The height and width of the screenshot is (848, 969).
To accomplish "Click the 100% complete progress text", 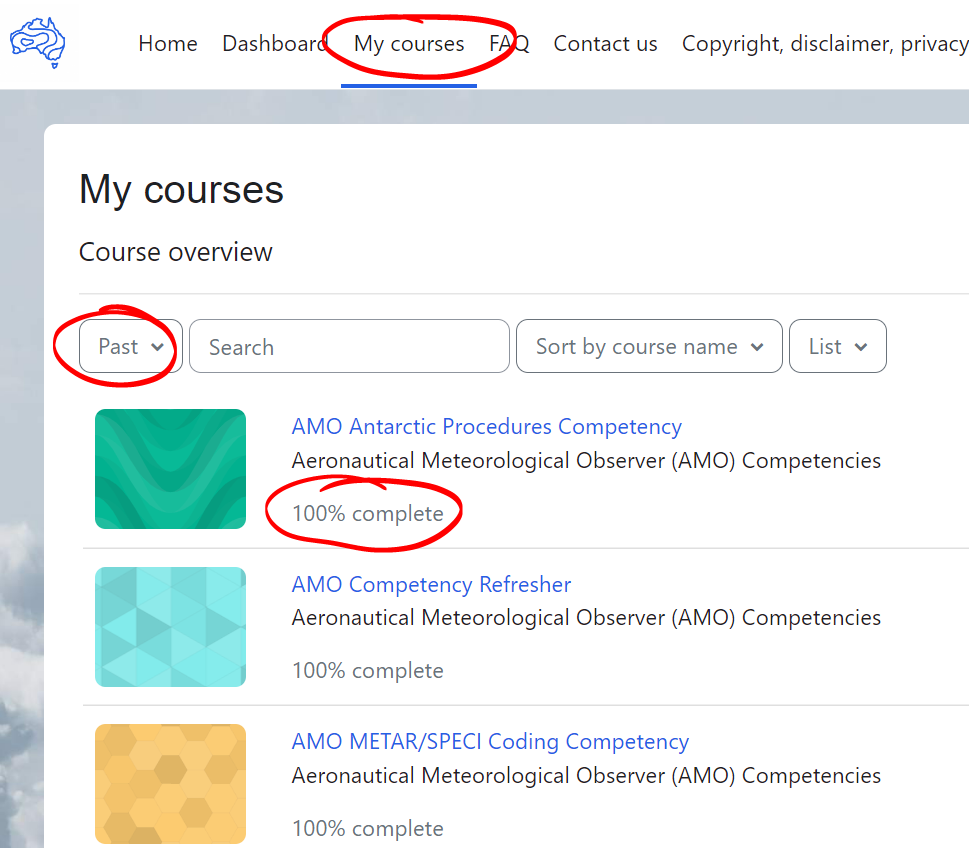I will (367, 512).
